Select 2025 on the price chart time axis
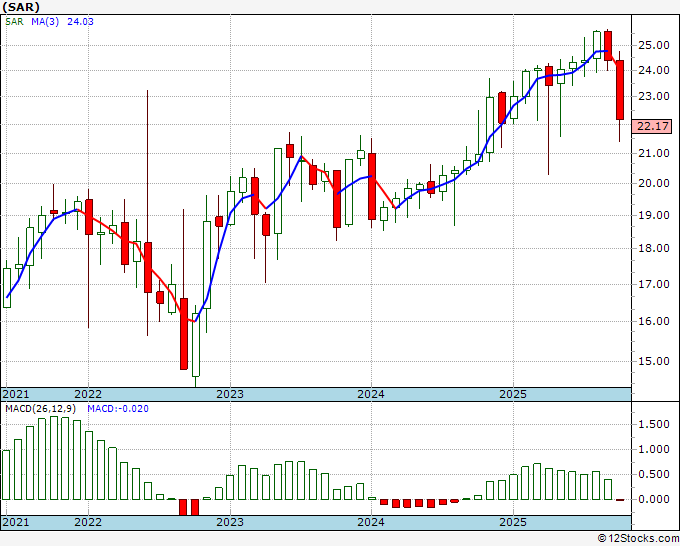This screenshot has width=680, height=546. click(513, 394)
